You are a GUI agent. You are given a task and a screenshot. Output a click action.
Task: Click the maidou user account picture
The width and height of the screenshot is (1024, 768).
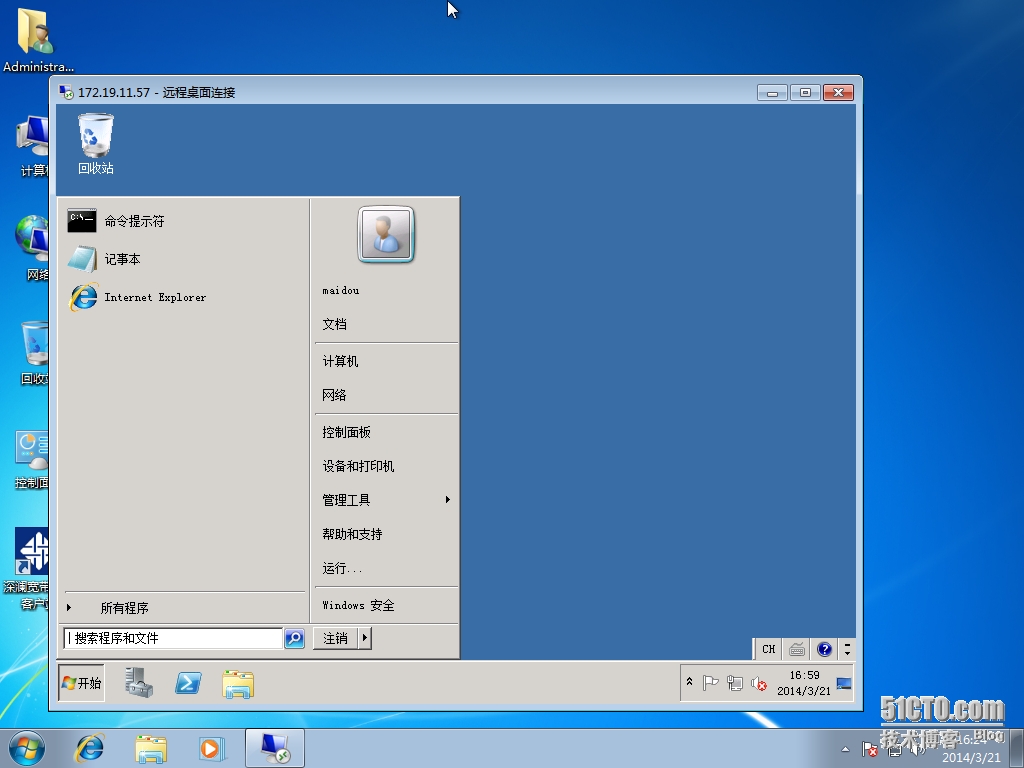pyautogui.click(x=386, y=234)
